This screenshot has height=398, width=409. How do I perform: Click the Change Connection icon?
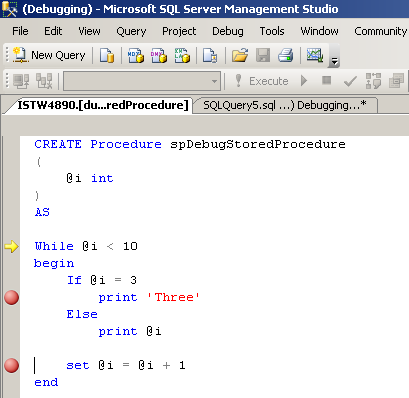click(x=44, y=81)
